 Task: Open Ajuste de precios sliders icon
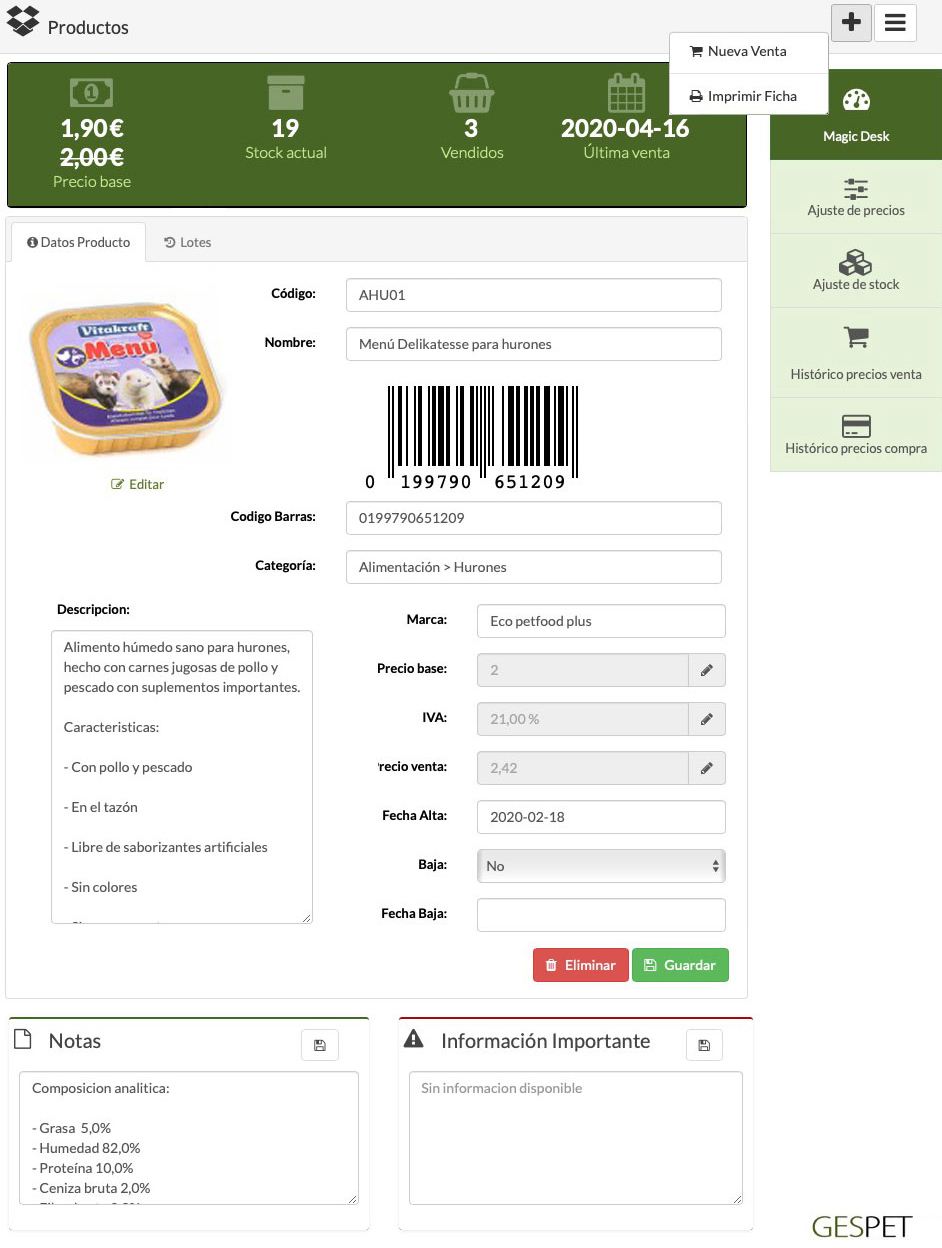click(856, 187)
